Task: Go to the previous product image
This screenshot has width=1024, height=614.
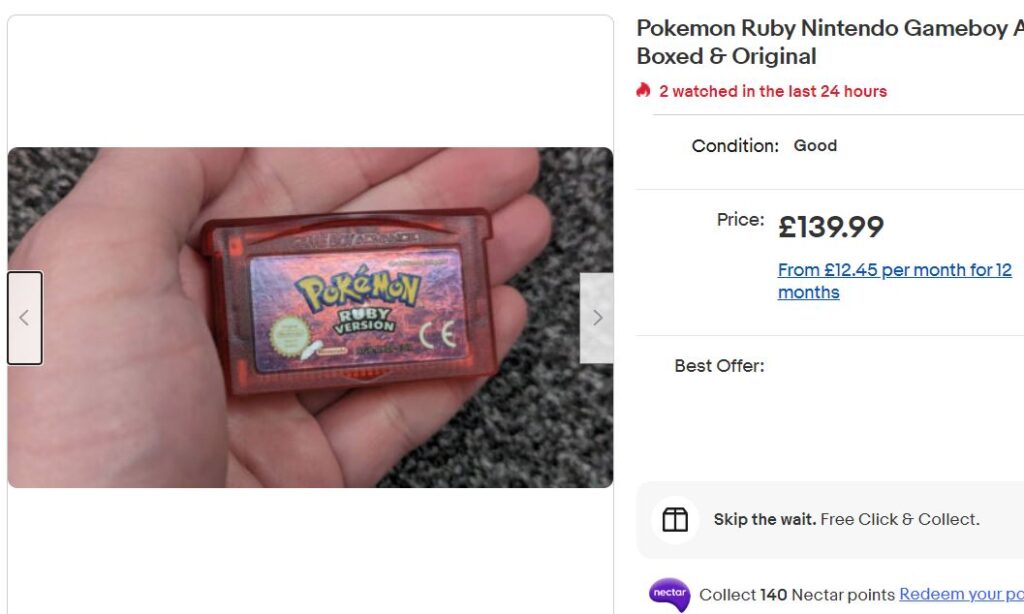Action: tap(25, 318)
